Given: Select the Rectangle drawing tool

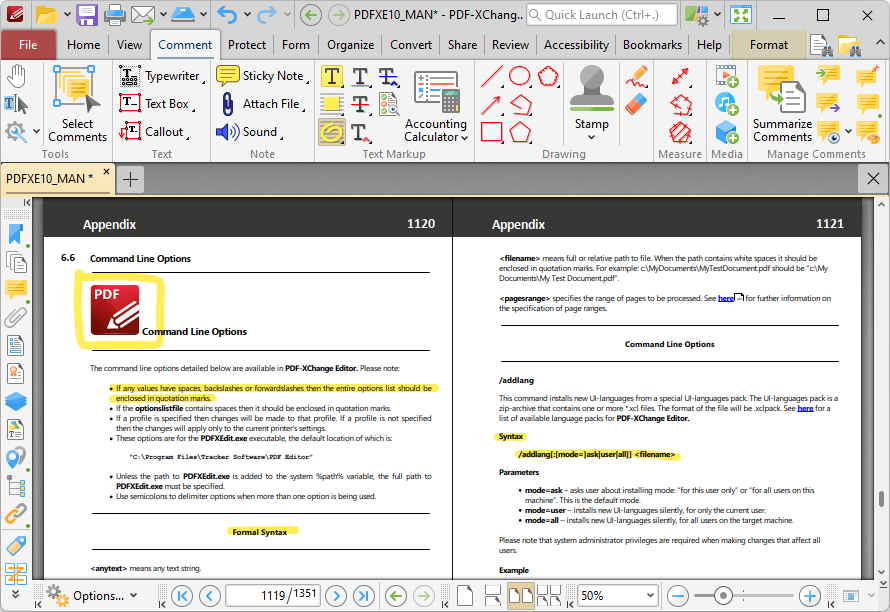Looking at the screenshot, I should coord(491,132).
